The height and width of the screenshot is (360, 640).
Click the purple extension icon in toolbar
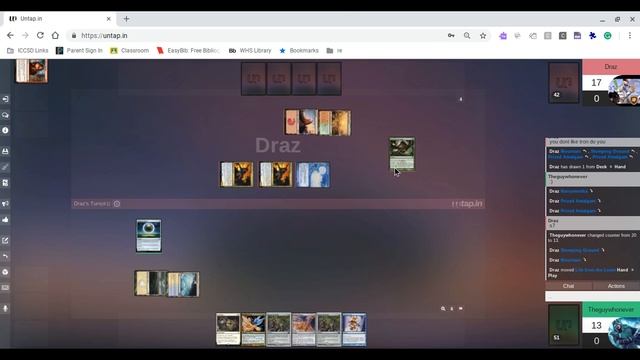click(x=503, y=36)
